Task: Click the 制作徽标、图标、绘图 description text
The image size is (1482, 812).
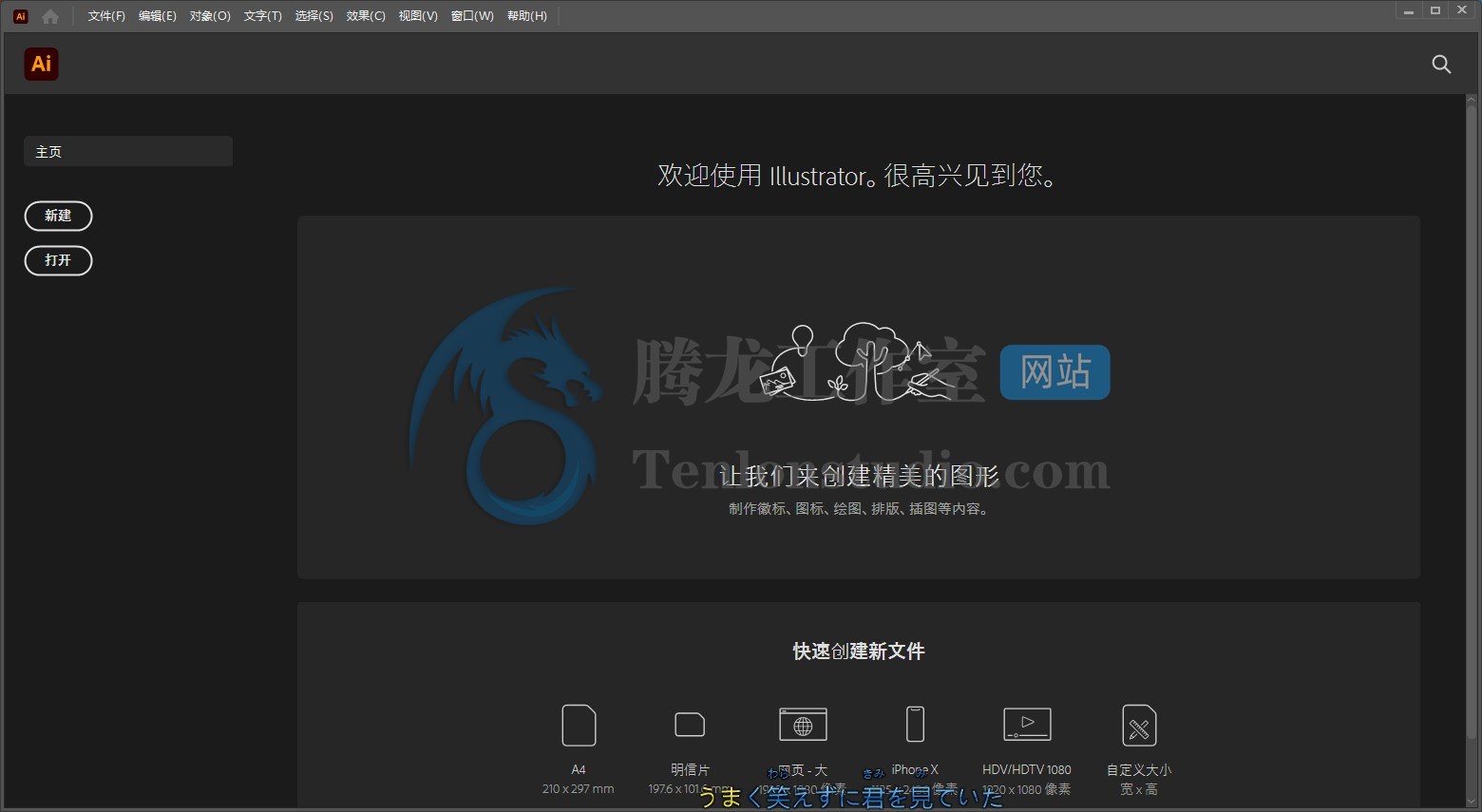Action: 859,509
